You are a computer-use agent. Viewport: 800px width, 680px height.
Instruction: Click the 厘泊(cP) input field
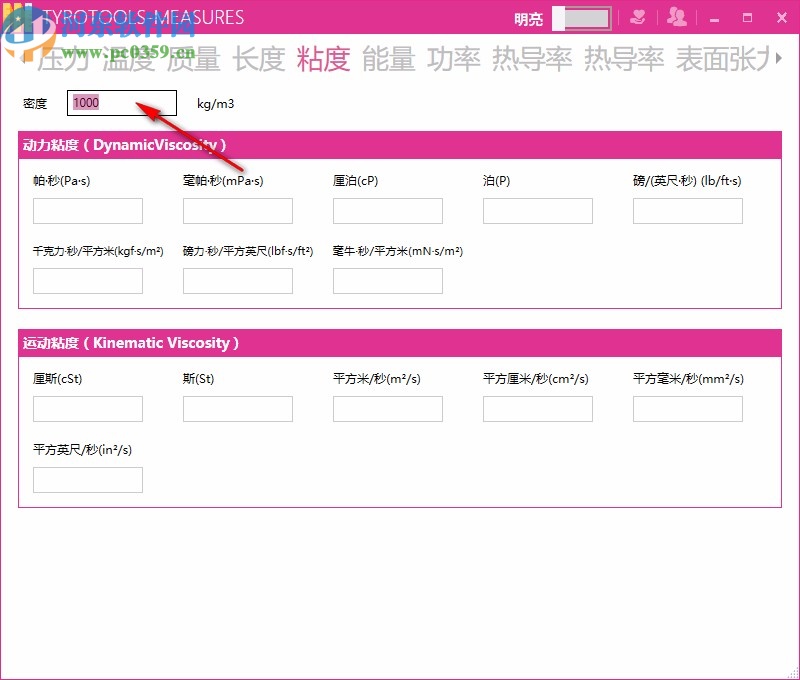[388, 211]
